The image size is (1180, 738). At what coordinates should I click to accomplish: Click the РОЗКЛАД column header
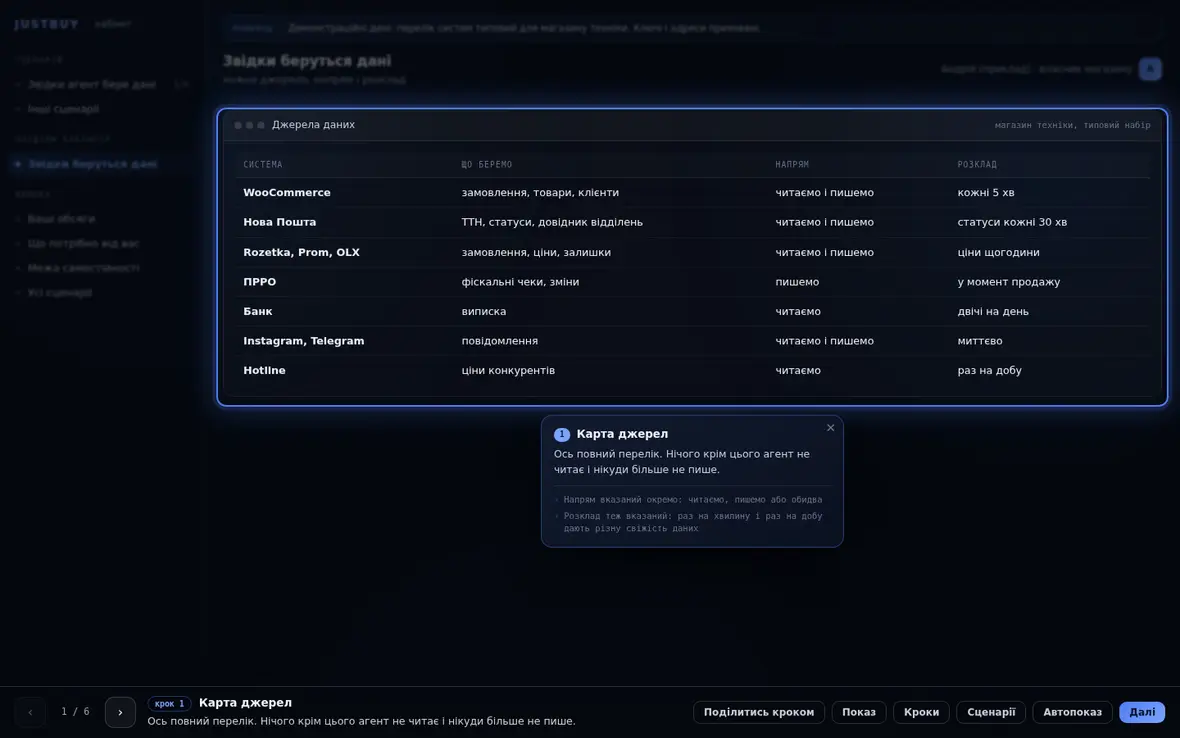tap(977, 164)
